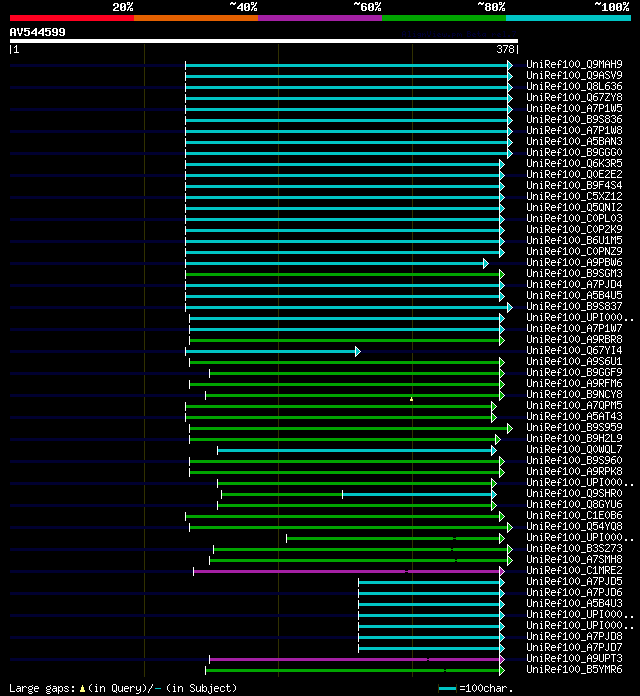The image size is (640, 696).
Task: Open hit UniRef100_A9RBR8
Action: tap(574, 339)
